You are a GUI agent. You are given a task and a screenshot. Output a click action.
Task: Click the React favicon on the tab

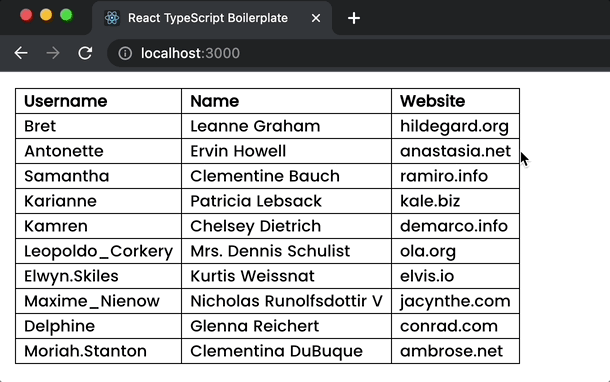pyautogui.click(x=112, y=18)
